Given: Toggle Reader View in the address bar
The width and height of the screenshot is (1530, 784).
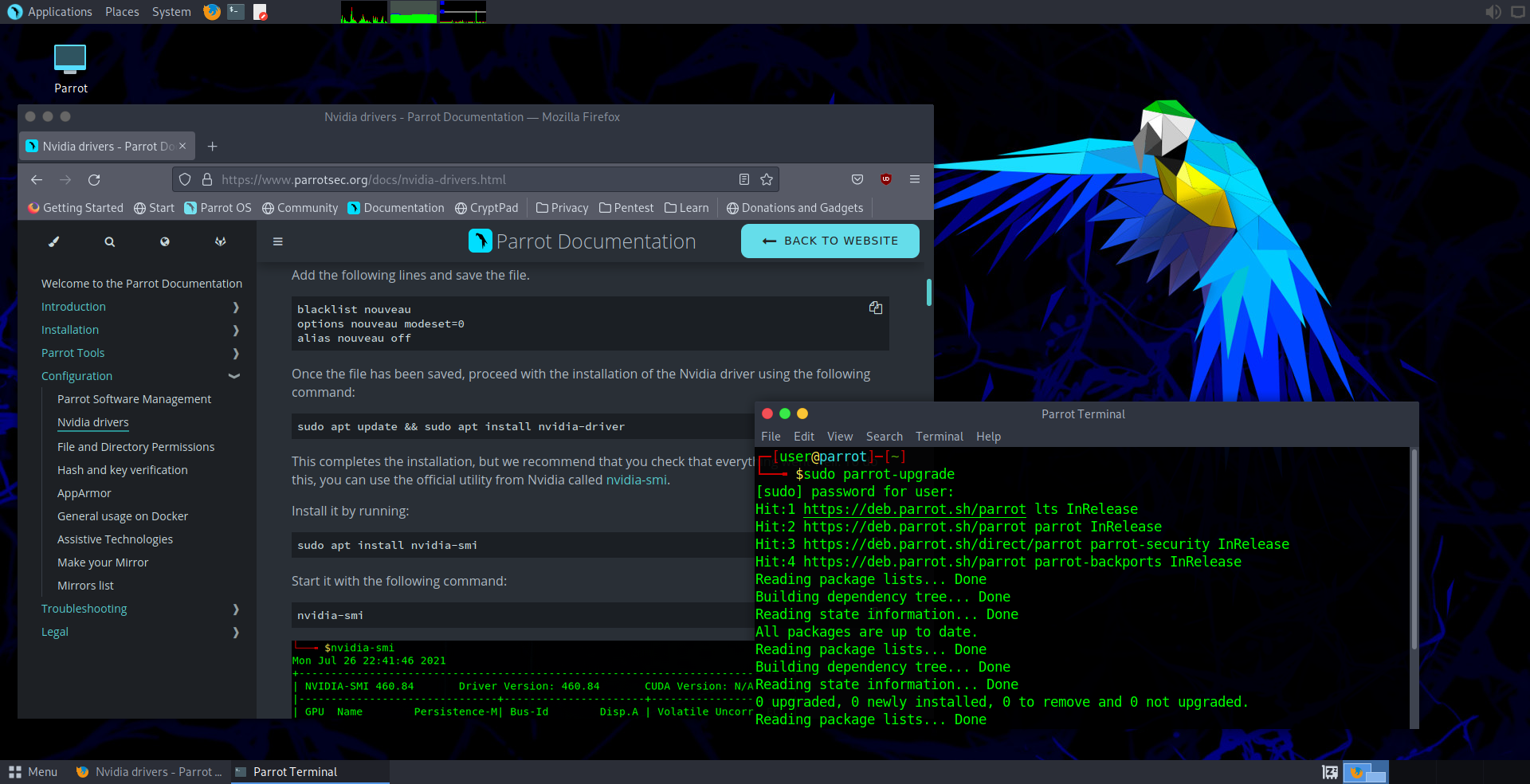Looking at the screenshot, I should point(744,179).
